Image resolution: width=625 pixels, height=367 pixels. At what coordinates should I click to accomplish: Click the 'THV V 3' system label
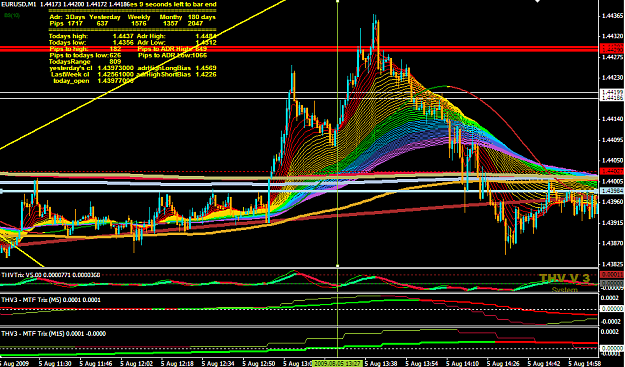pos(564,278)
